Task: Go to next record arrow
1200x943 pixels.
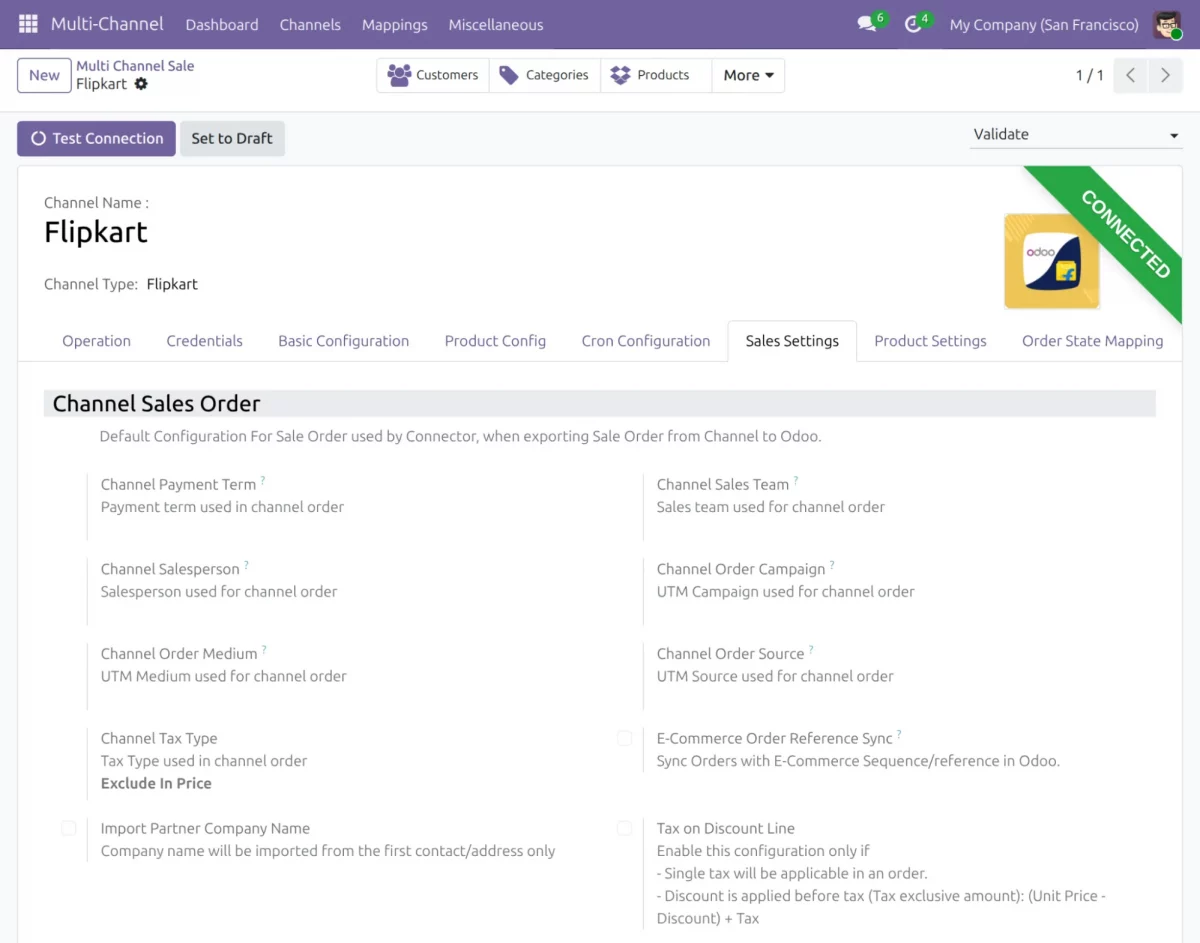Action: click(1165, 75)
